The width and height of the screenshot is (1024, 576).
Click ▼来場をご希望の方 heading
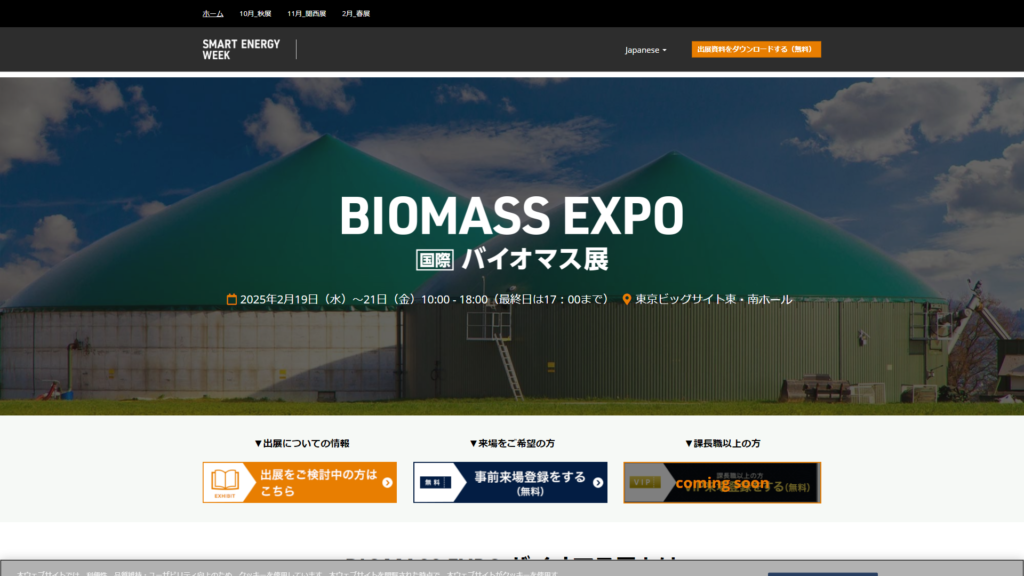click(512, 443)
